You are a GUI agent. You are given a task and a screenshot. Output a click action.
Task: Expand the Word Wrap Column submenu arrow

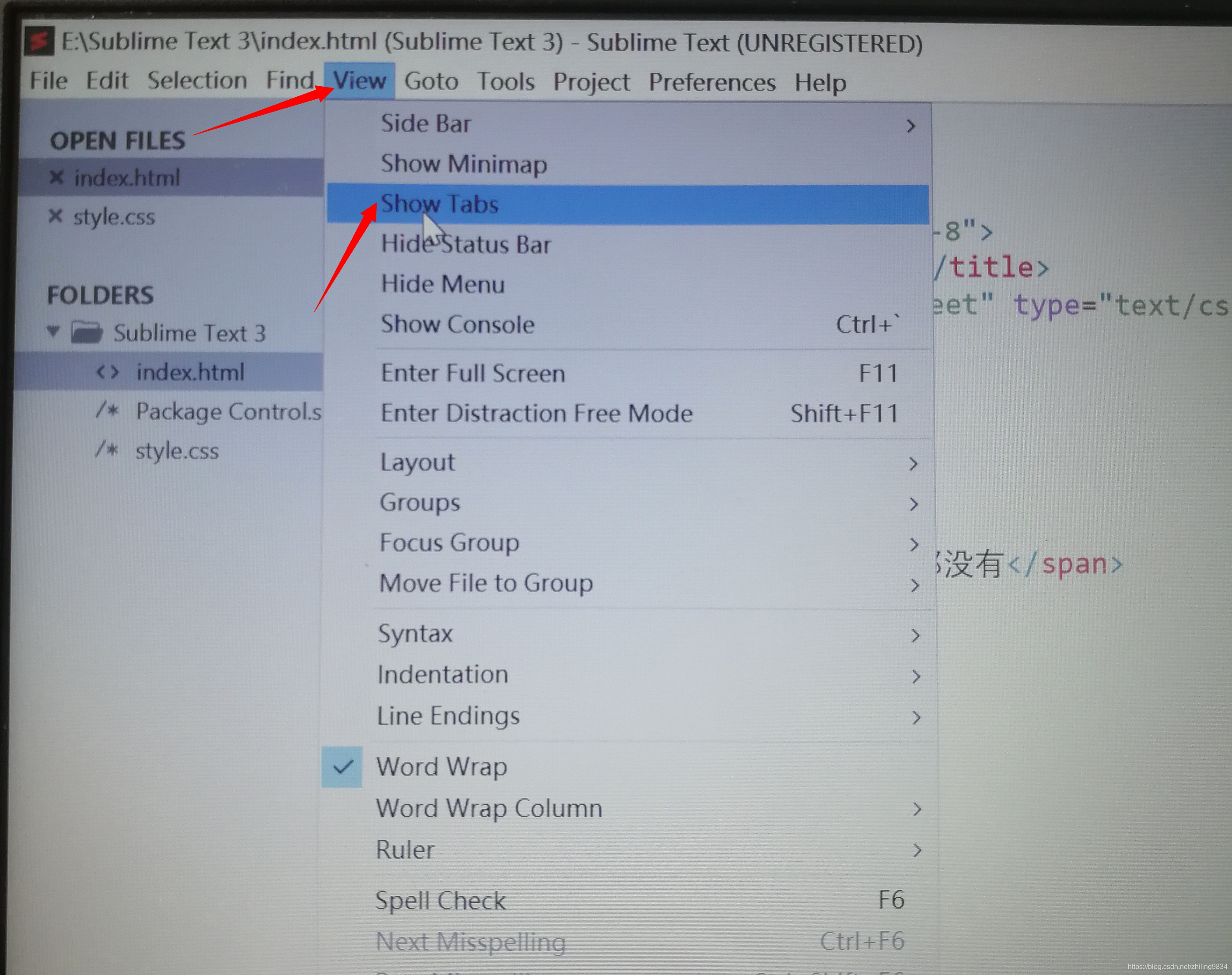pos(917,809)
